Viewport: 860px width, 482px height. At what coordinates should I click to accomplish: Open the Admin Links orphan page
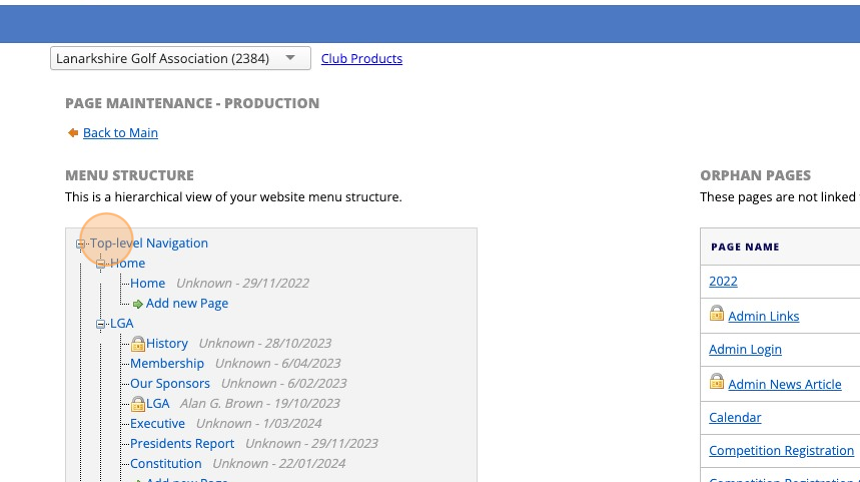point(763,316)
